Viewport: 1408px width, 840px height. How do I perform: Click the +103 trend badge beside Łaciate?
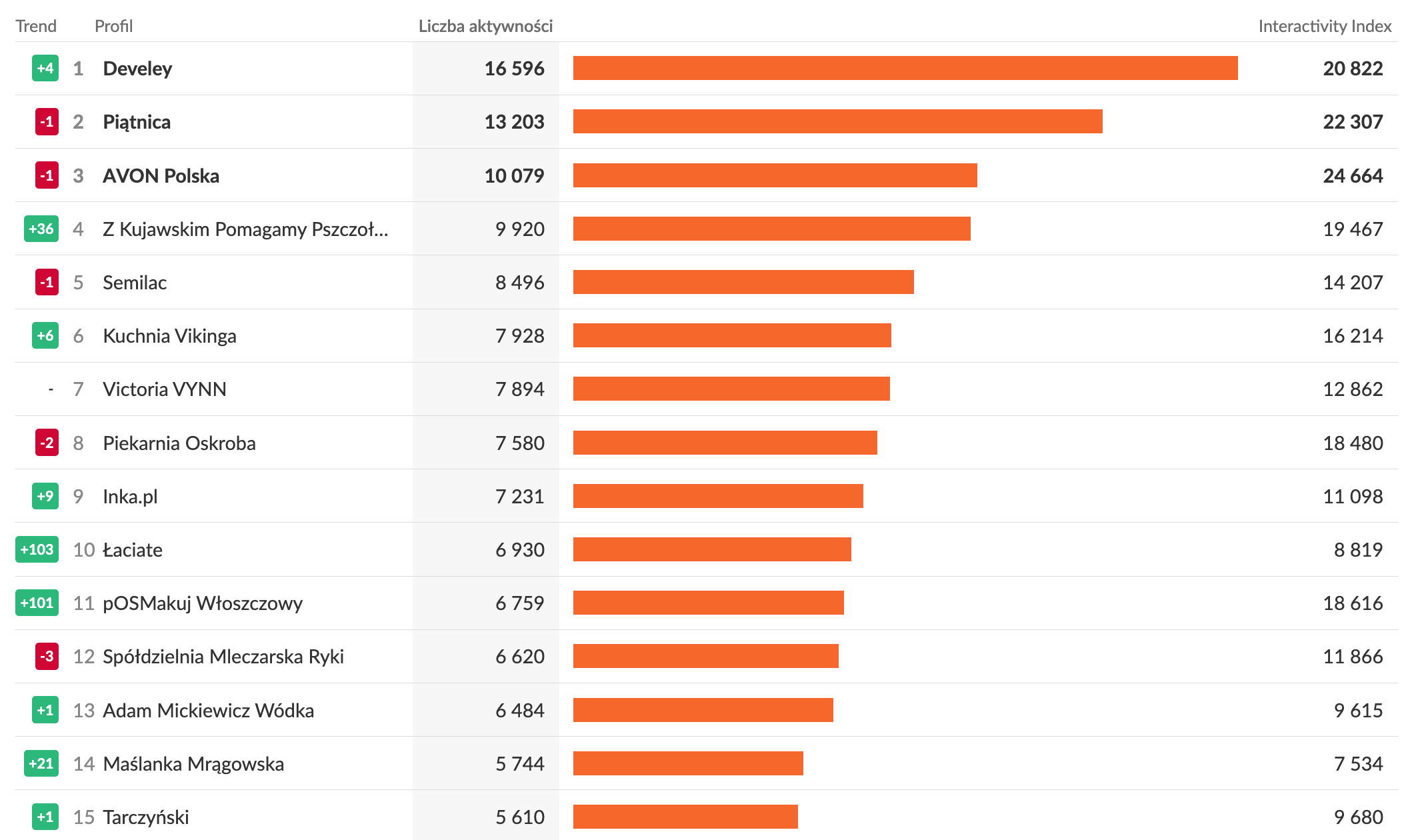(37, 550)
